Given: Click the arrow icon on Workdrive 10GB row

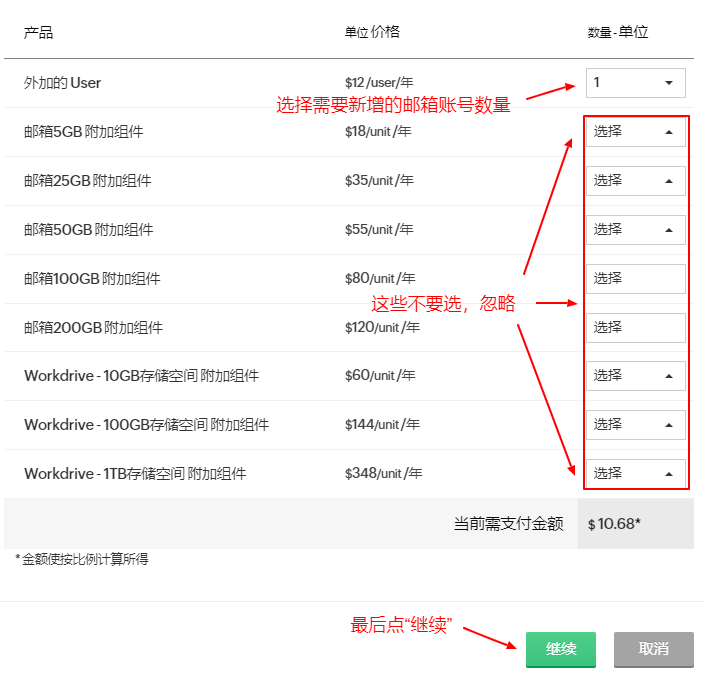Looking at the screenshot, I should (668, 376).
